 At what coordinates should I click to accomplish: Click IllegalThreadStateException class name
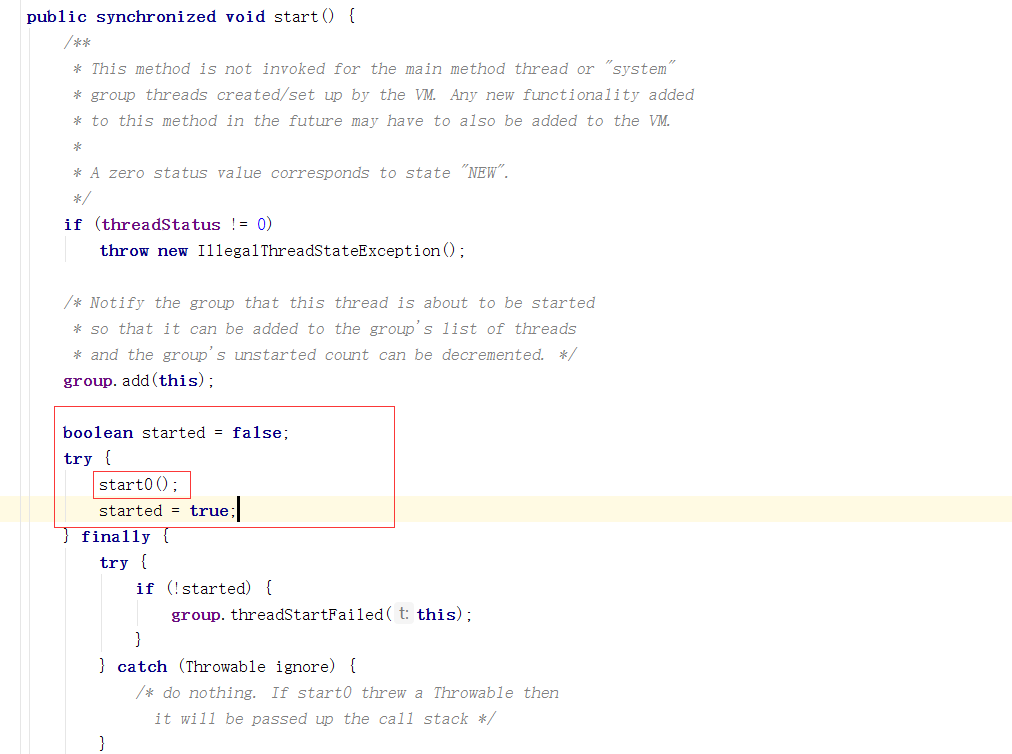(319, 250)
